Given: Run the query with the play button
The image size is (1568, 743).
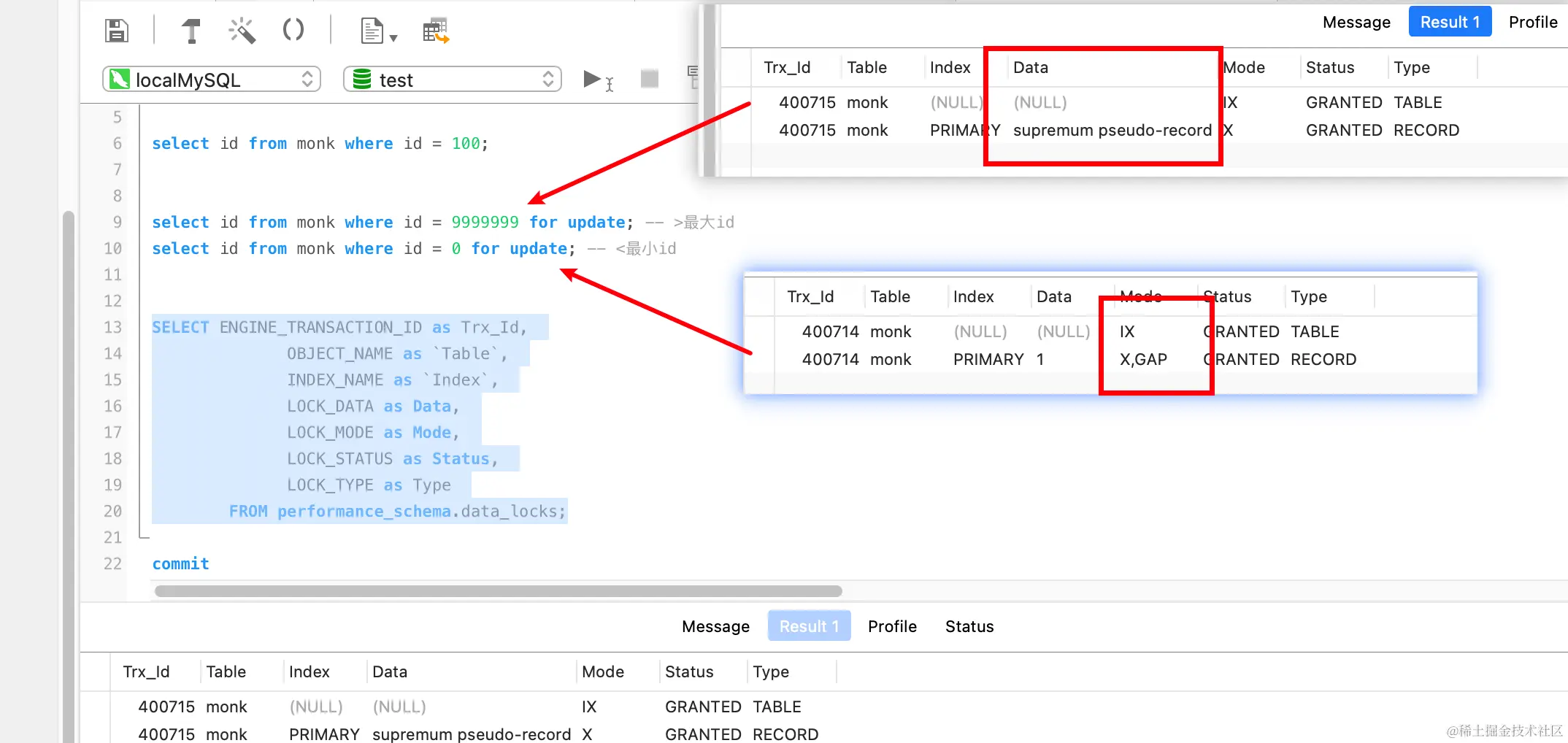Looking at the screenshot, I should [593, 78].
